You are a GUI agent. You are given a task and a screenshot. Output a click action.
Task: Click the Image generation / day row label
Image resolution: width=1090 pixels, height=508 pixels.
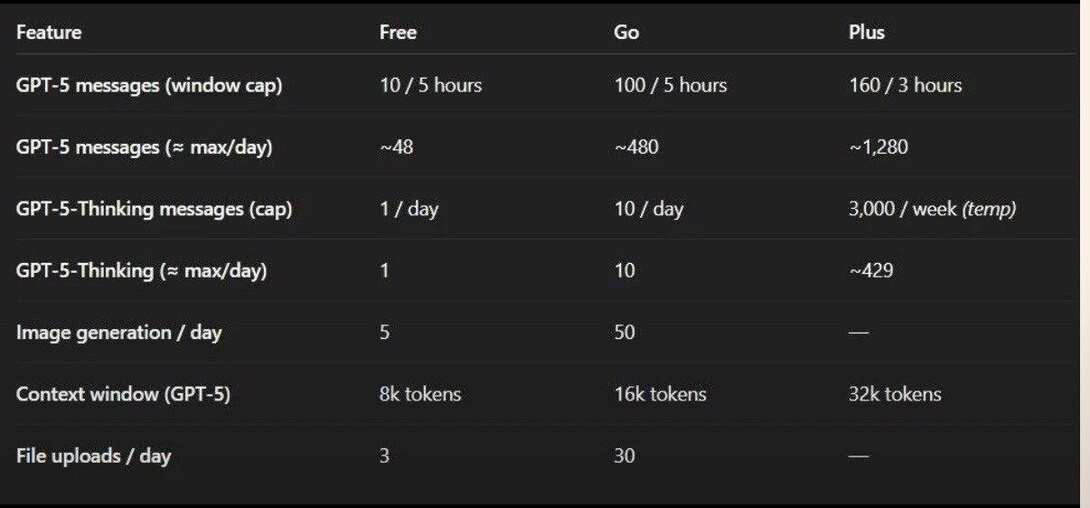tap(119, 332)
